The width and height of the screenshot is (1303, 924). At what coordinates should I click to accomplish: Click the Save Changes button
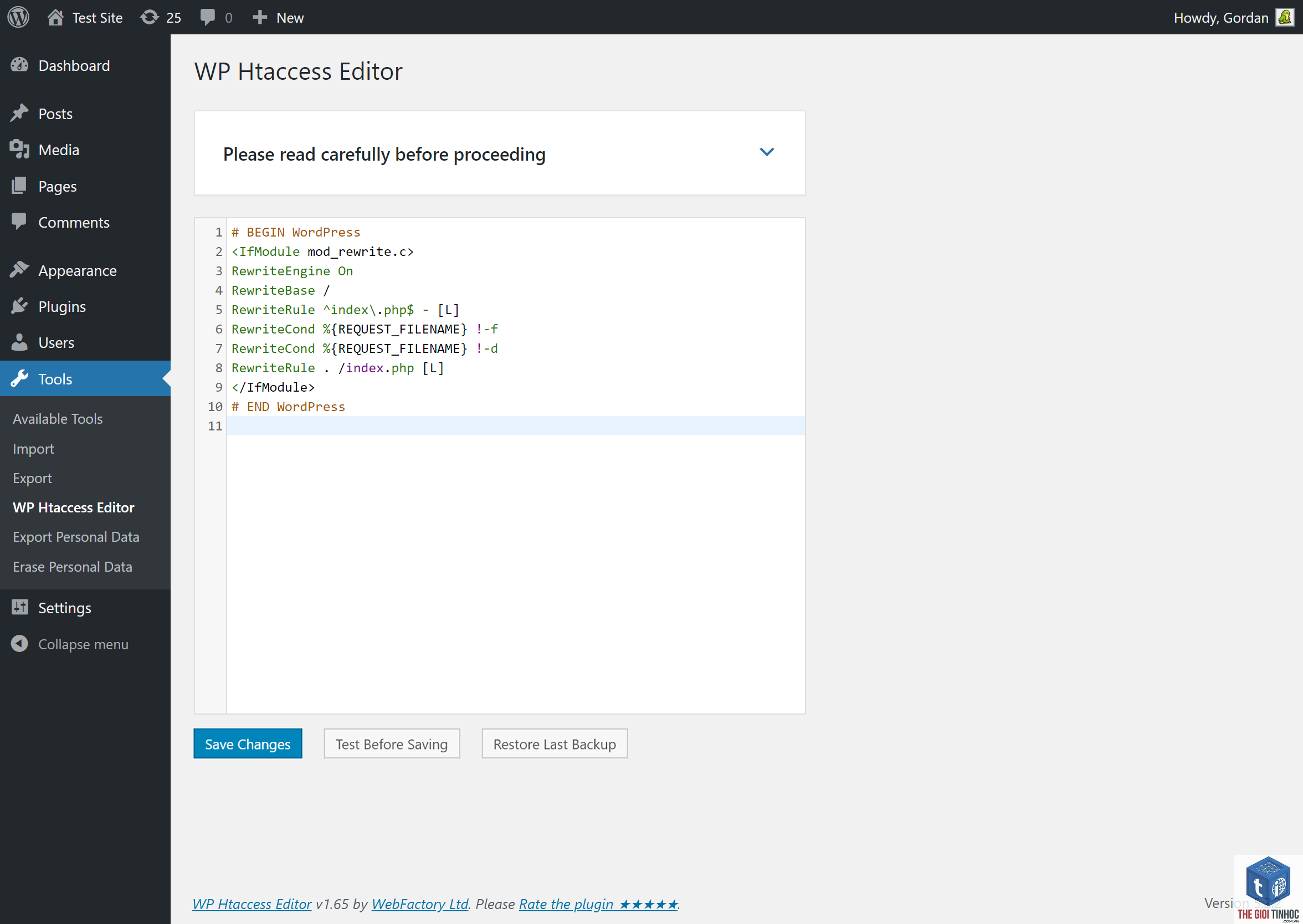(x=248, y=743)
